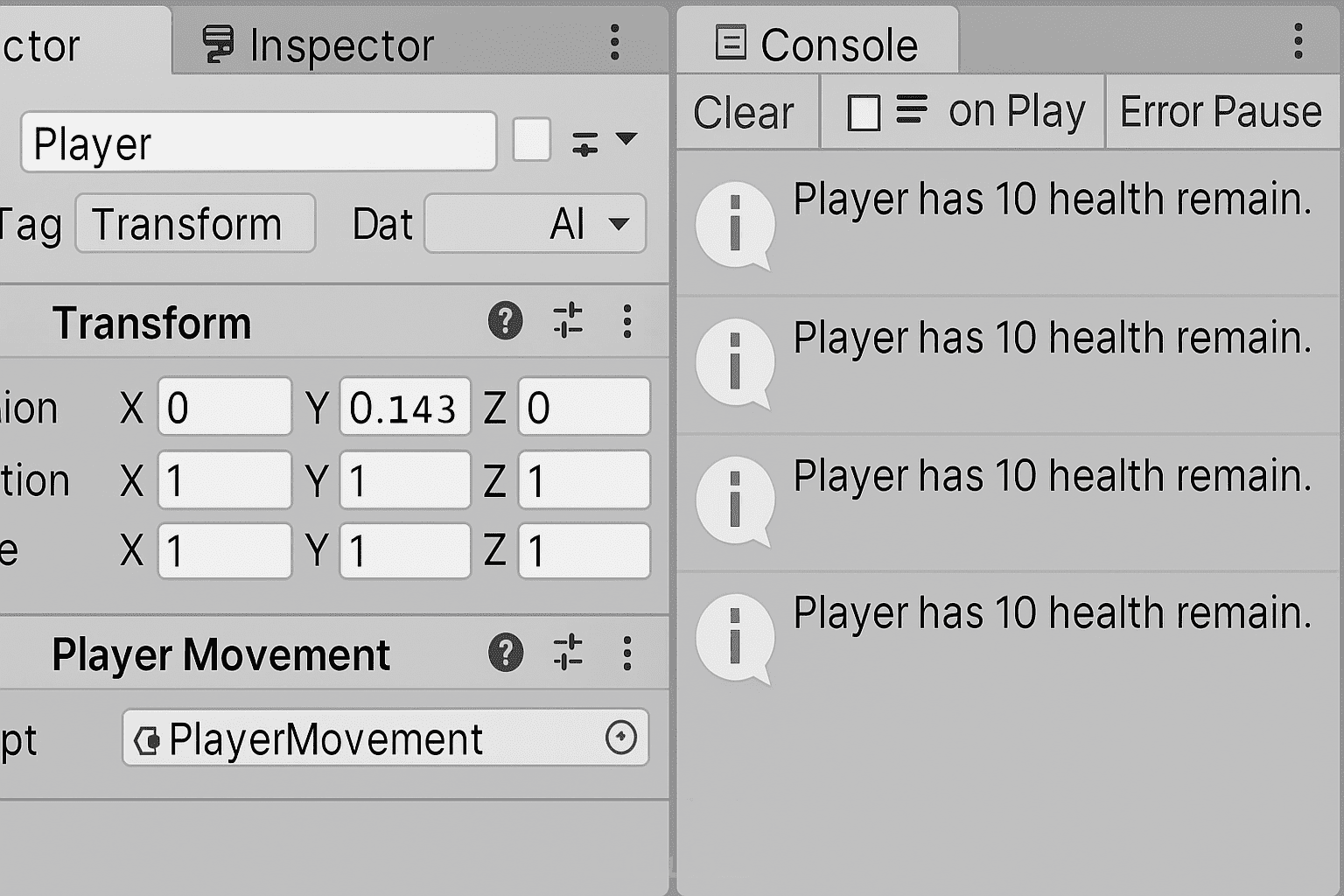Open the Transform tag dropdown
Image resolution: width=1344 pixels, height=896 pixels.
coord(195,224)
